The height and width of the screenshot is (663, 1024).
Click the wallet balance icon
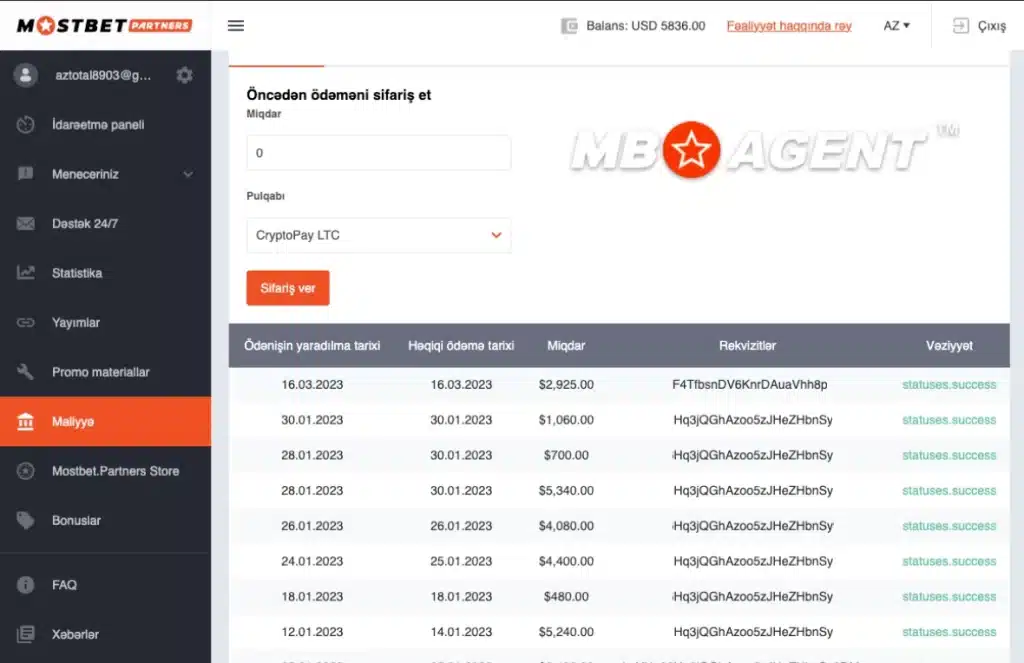point(569,26)
